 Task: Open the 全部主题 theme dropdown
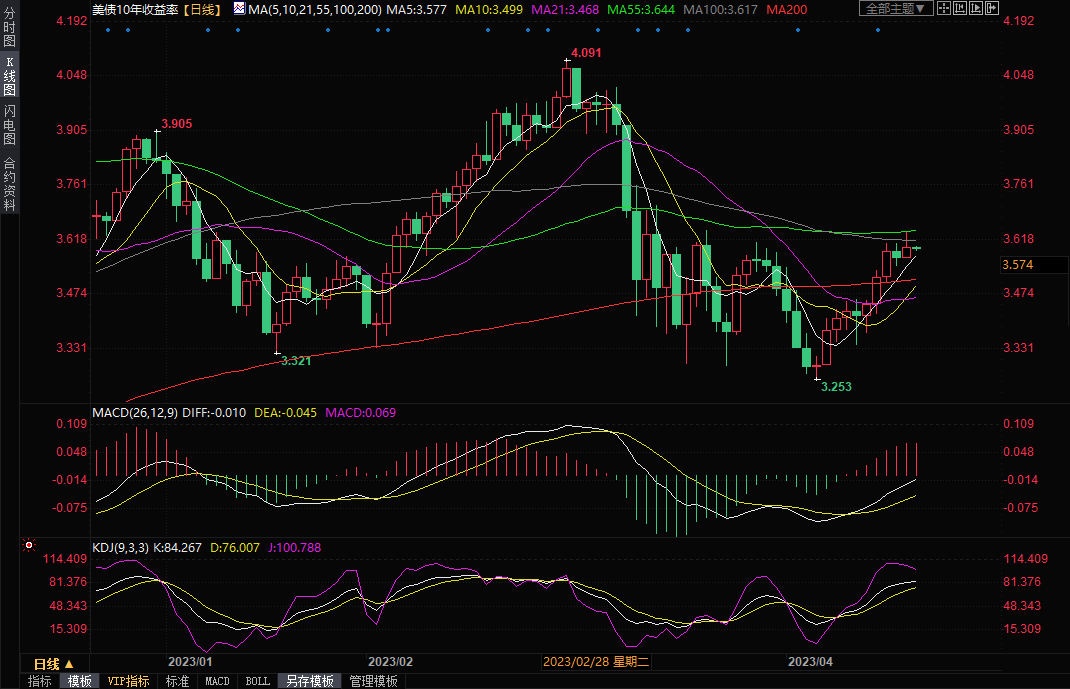tap(895, 8)
